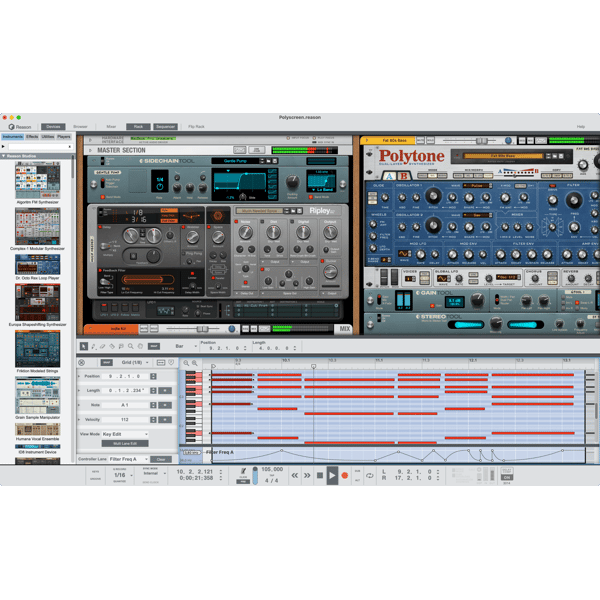Toggle the Snap button in sequencer toolbar
The width and height of the screenshot is (600, 600).
(x=154, y=346)
